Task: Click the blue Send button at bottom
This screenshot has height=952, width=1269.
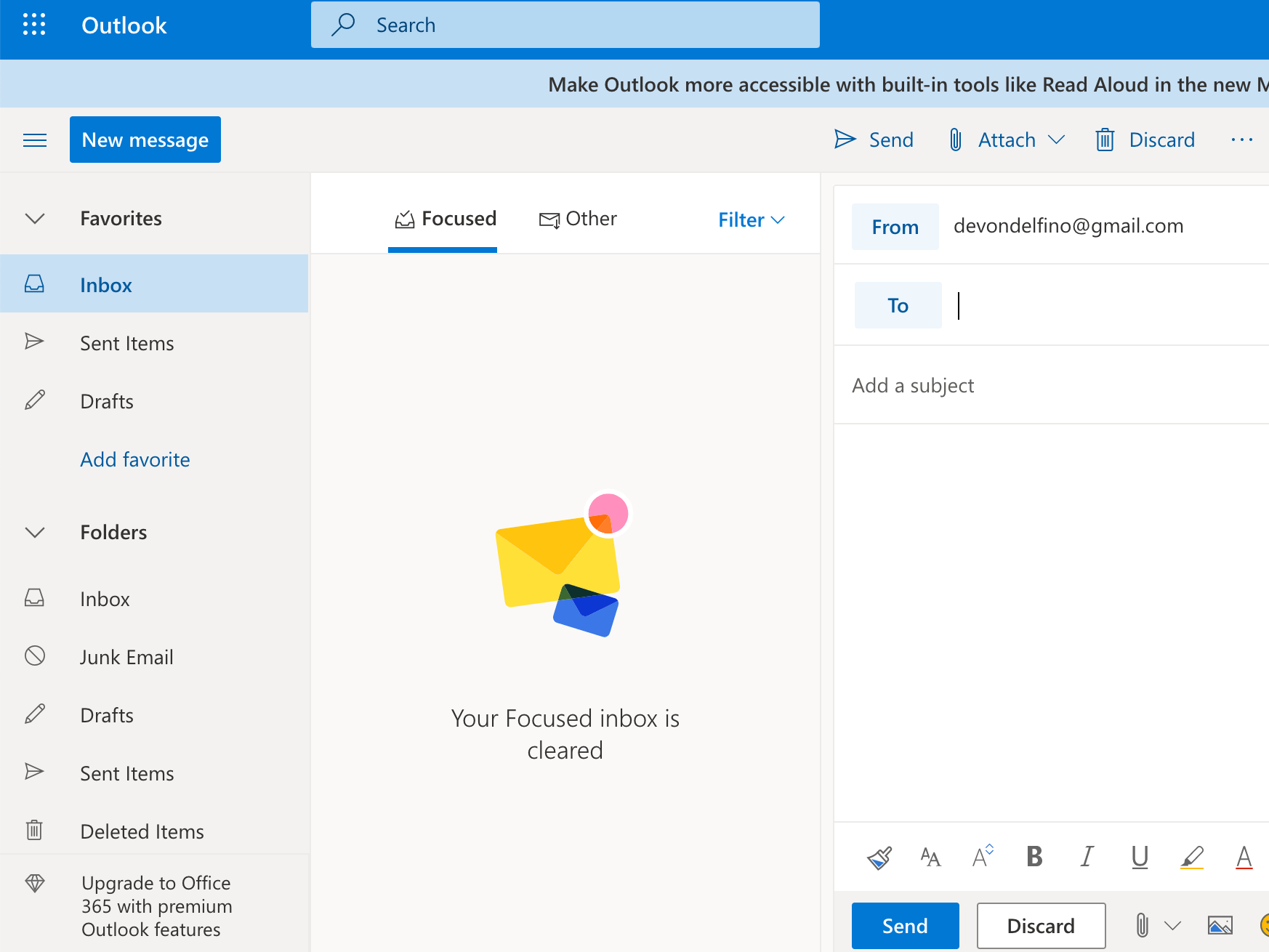Action: pos(905,926)
